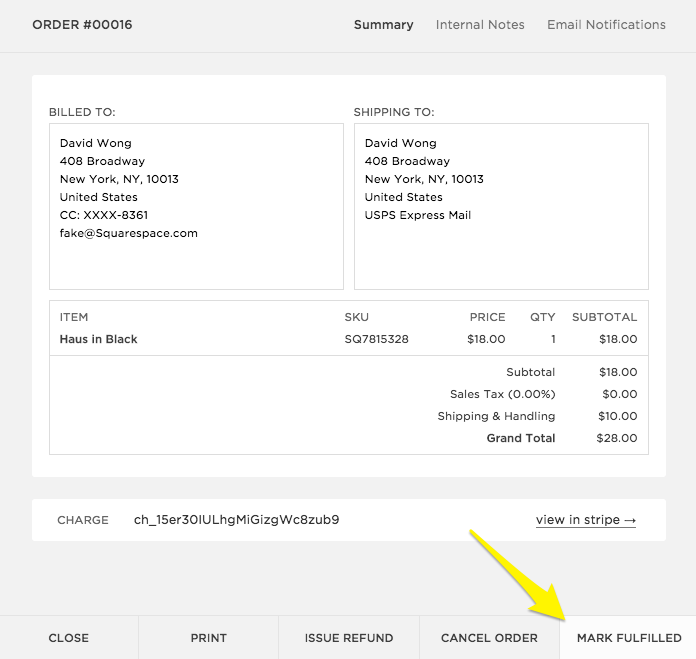The width and height of the screenshot is (696, 659).
Task: Select the Haus in Black item name
Action: pyautogui.click(x=99, y=339)
